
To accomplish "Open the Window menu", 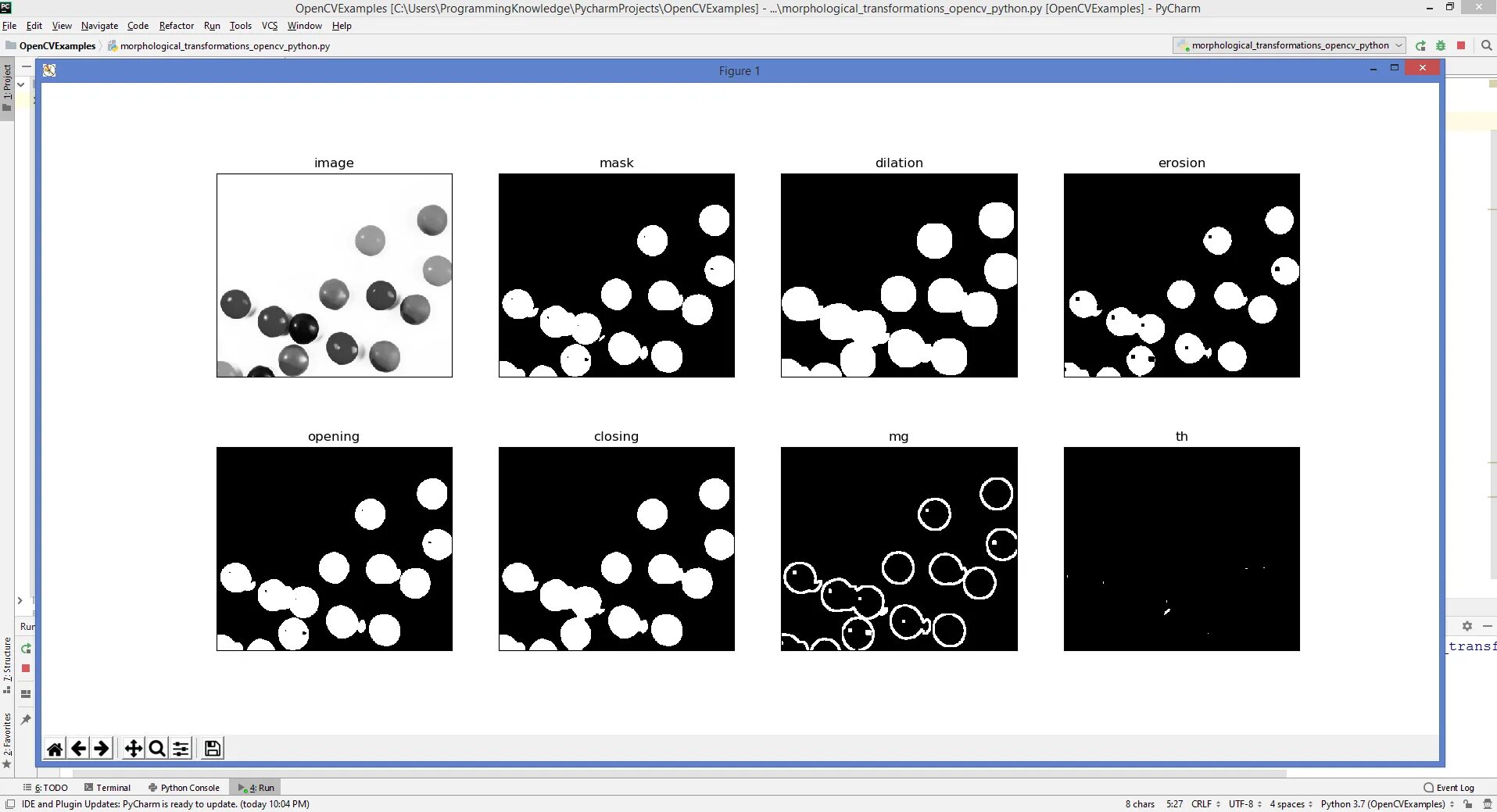I will [x=304, y=26].
